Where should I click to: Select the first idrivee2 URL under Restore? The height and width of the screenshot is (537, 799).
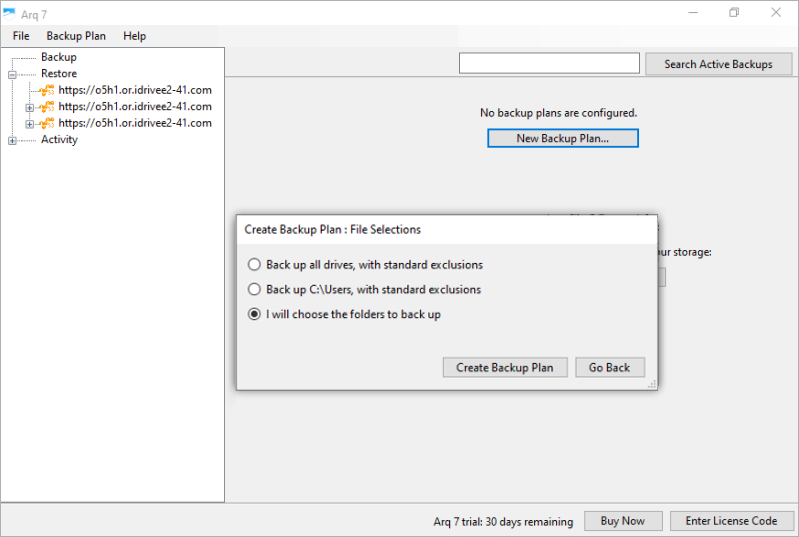point(135,90)
